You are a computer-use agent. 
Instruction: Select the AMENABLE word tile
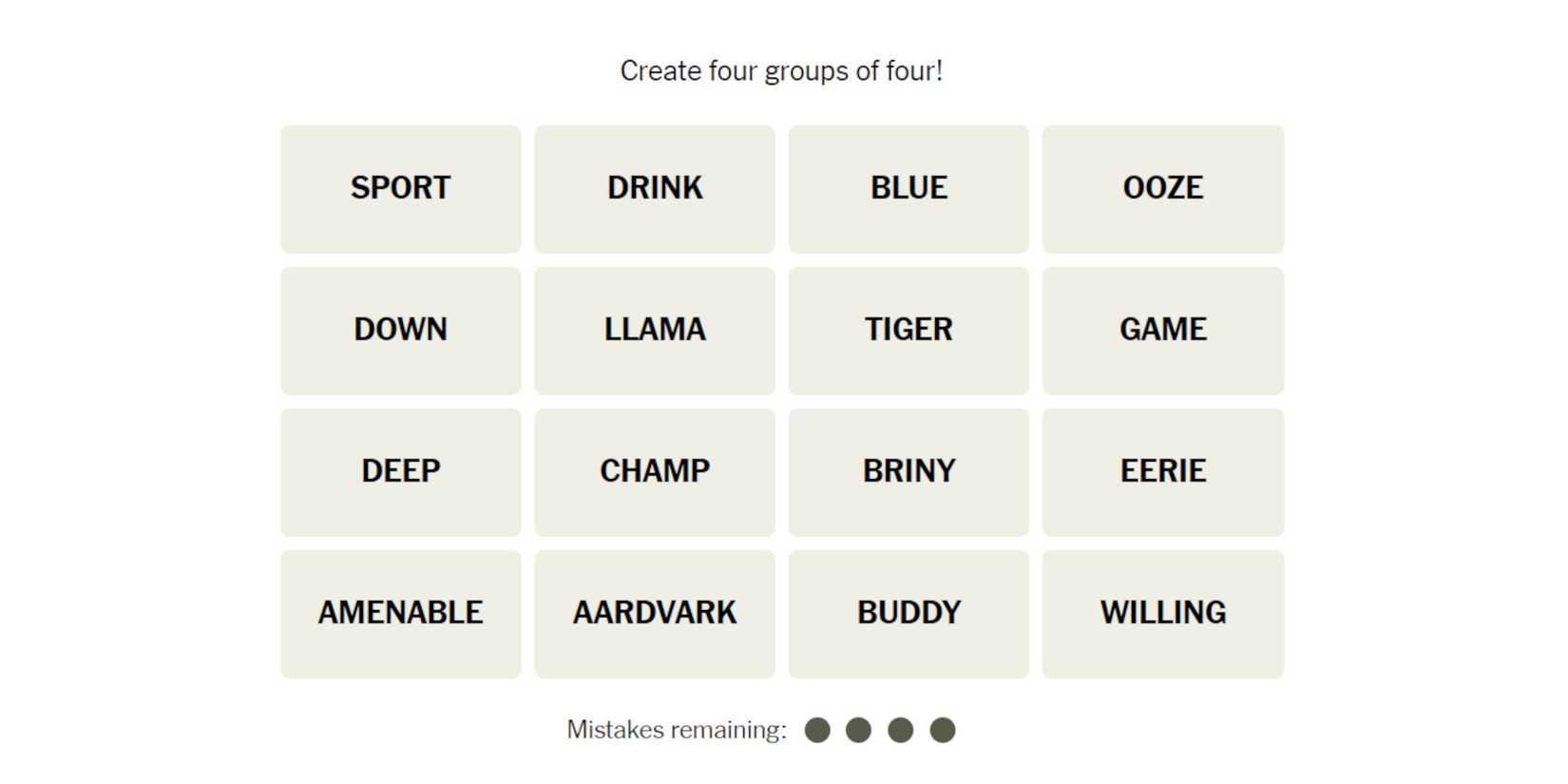click(400, 613)
